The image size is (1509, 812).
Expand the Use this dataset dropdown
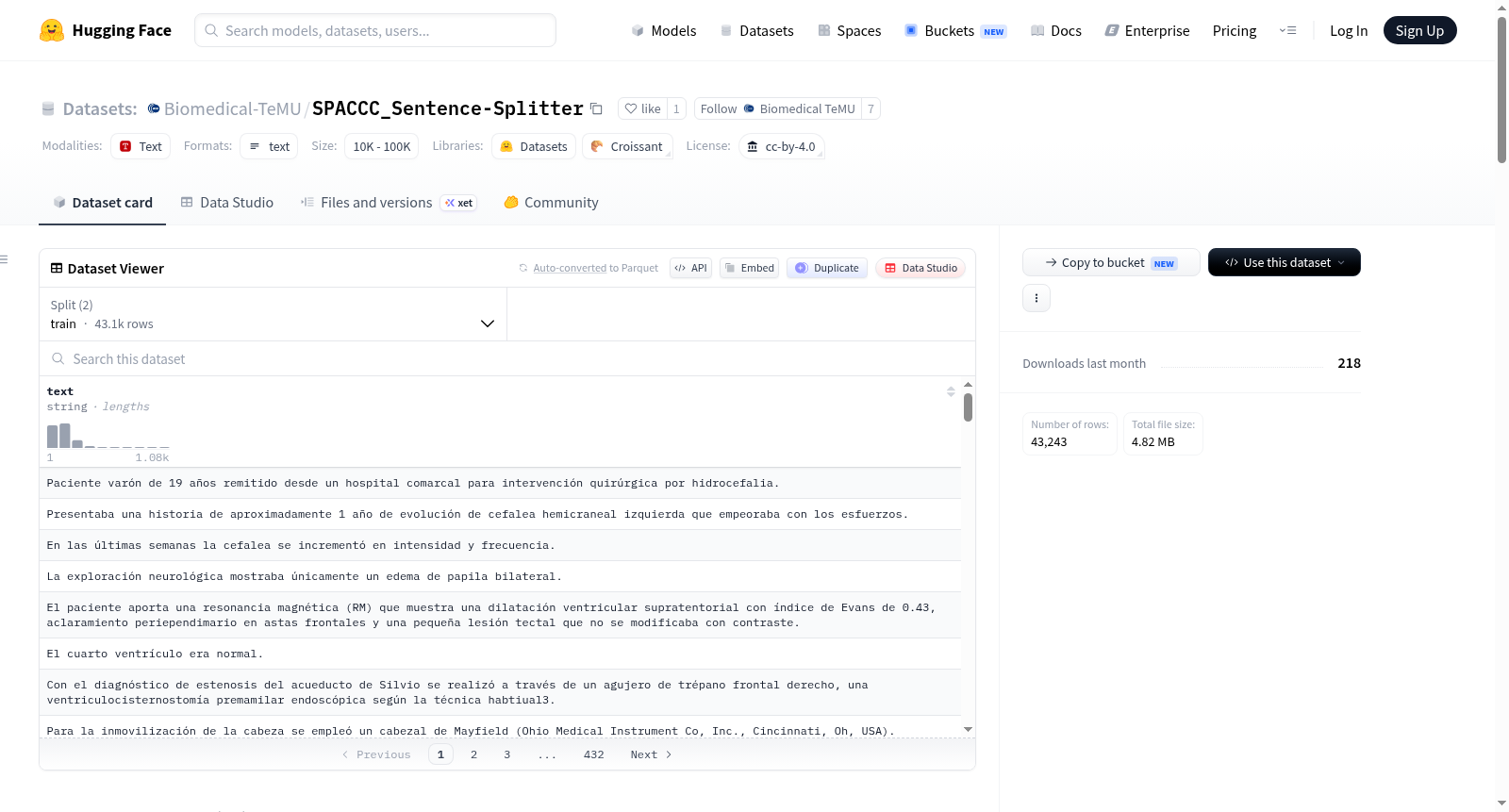1285,262
